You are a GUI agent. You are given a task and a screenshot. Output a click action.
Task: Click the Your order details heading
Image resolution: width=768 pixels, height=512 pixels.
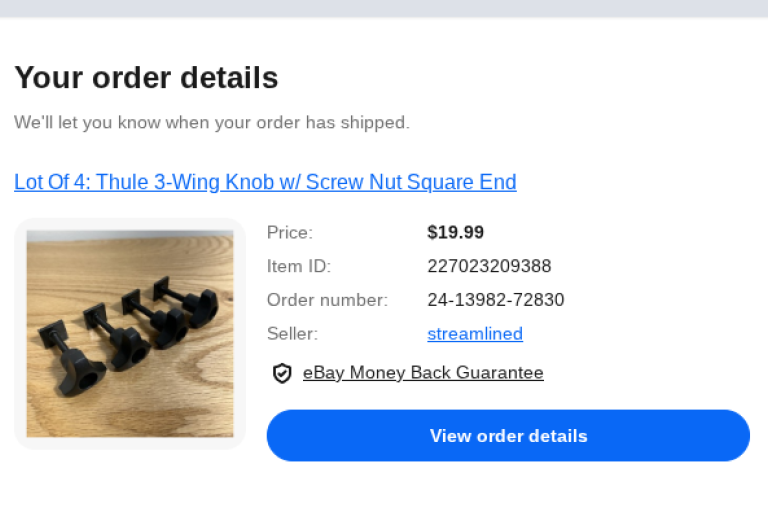[x=146, y=77]
